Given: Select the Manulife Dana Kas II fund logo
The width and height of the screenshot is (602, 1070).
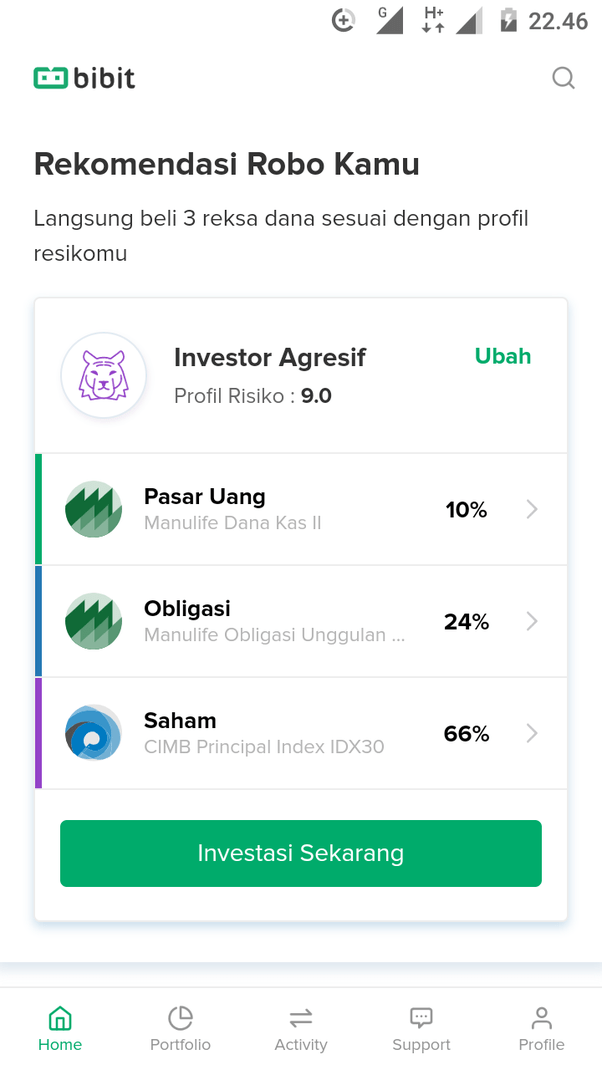Looking at the screenshot, I should pos(93,509).
